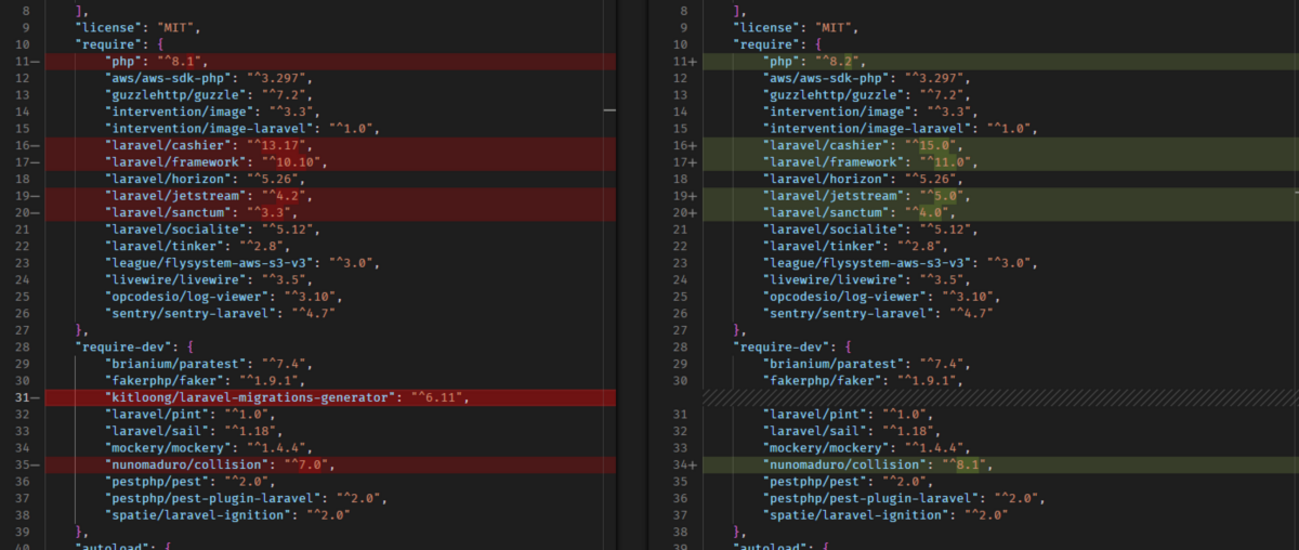Select aws/aws-sdk-php line in the right pane
The height and width of the screenshot is (550, 1299).
coord(868,78)
